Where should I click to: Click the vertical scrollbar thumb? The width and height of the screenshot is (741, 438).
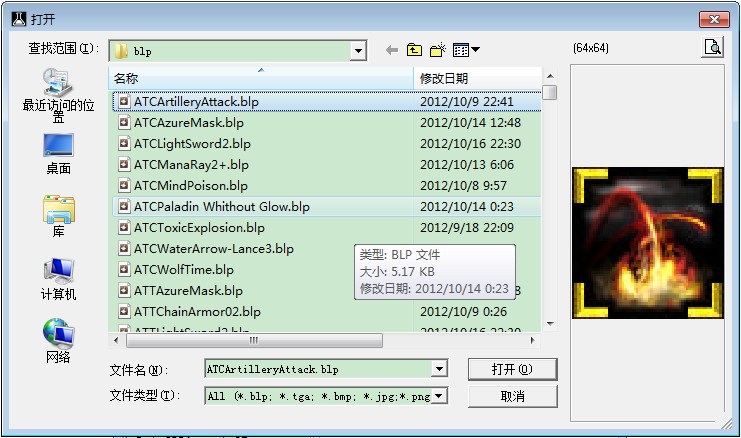[x=550, y=92]
